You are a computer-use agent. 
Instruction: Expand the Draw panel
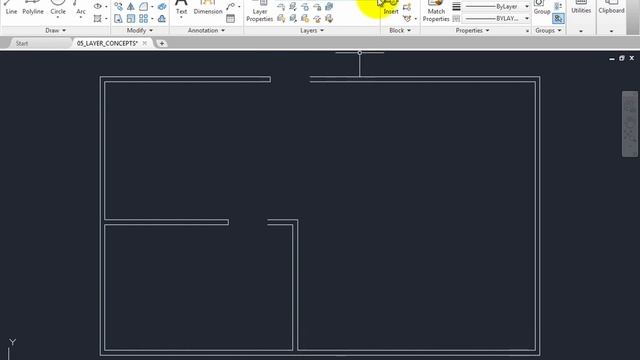pyautogui.click(x=56, y=30)
